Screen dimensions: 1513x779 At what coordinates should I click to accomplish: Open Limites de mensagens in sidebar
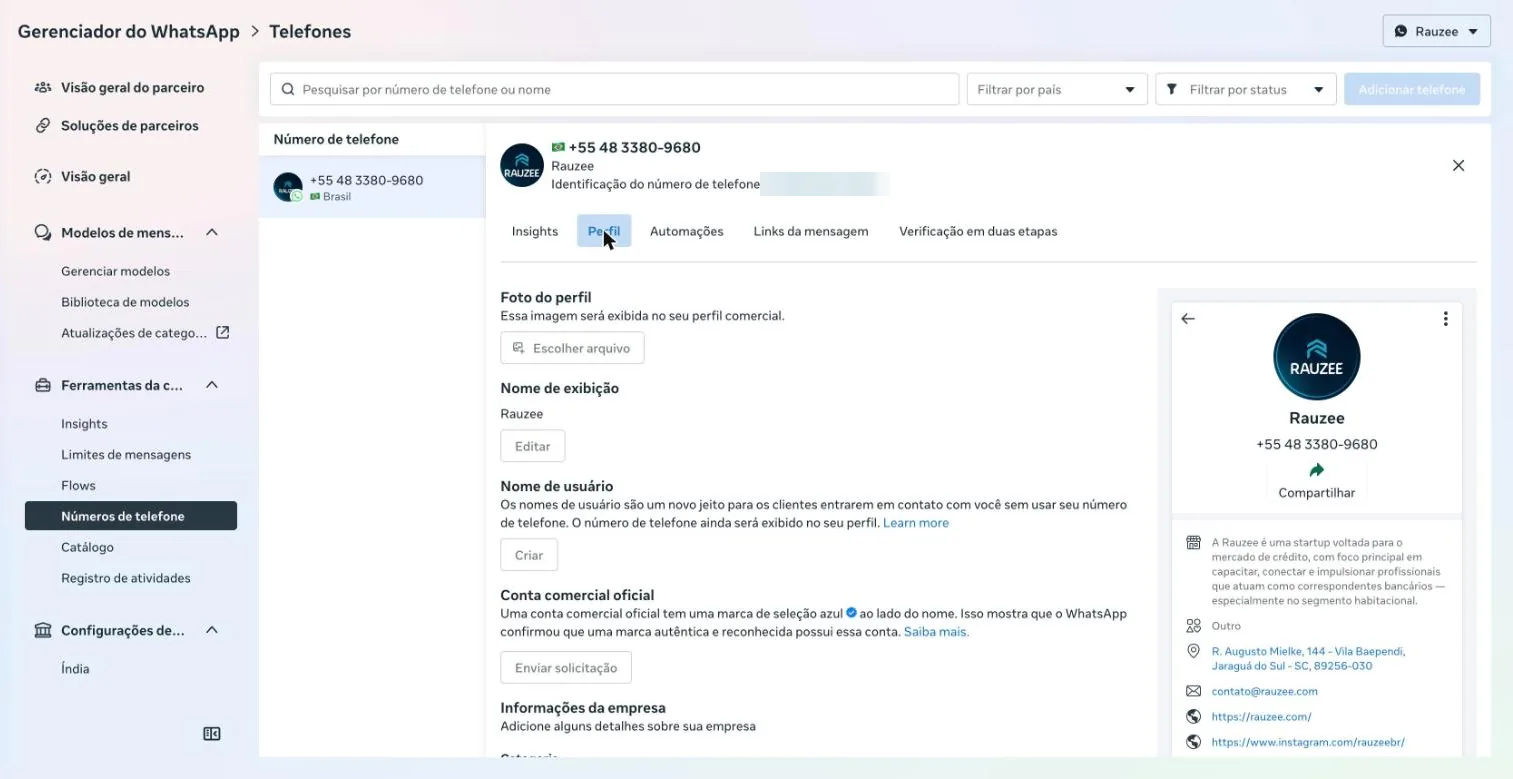[126, 455]
